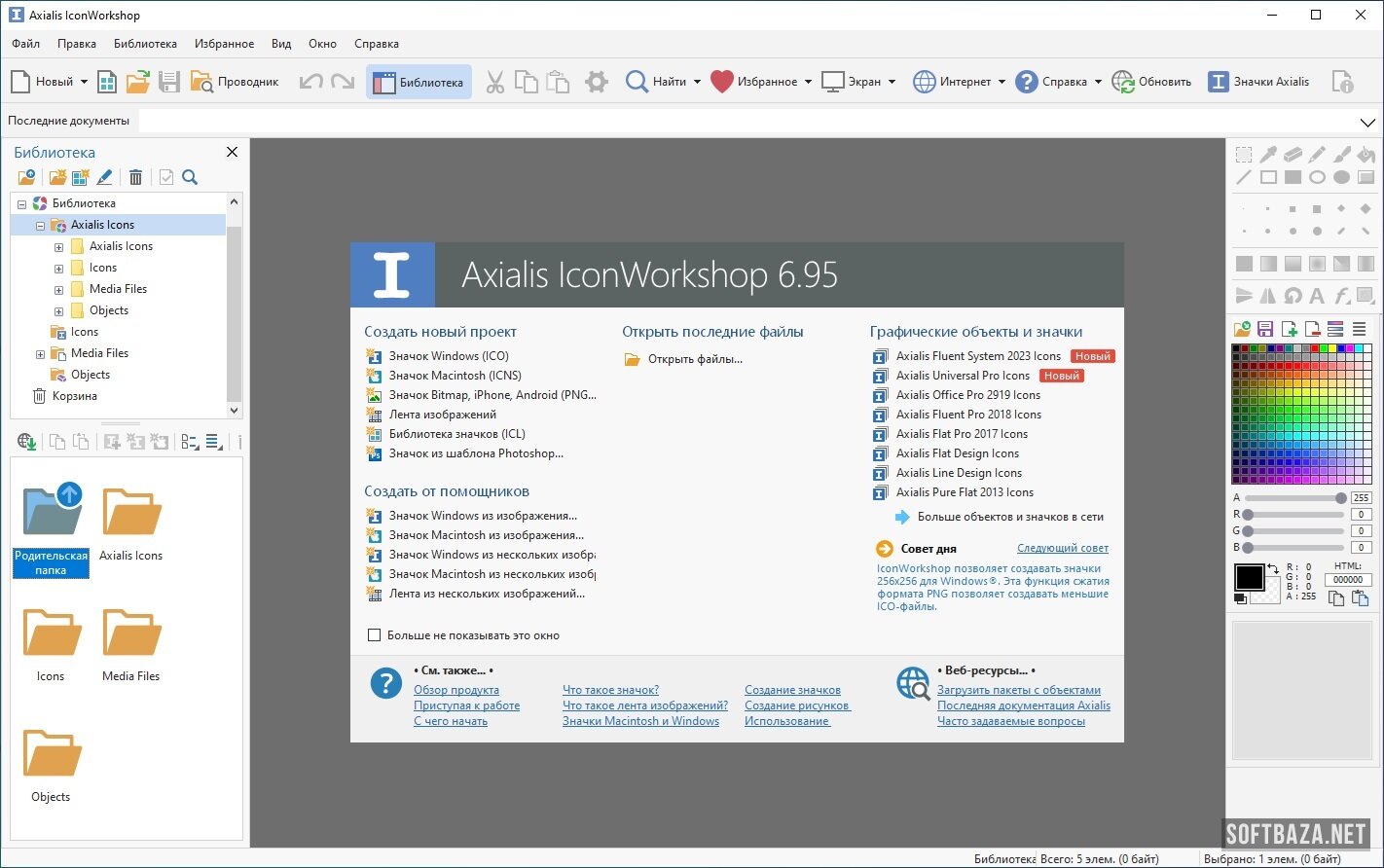Open the Файл menu
This screenshot has width=1384, height=868.
(x=26, y=44)
